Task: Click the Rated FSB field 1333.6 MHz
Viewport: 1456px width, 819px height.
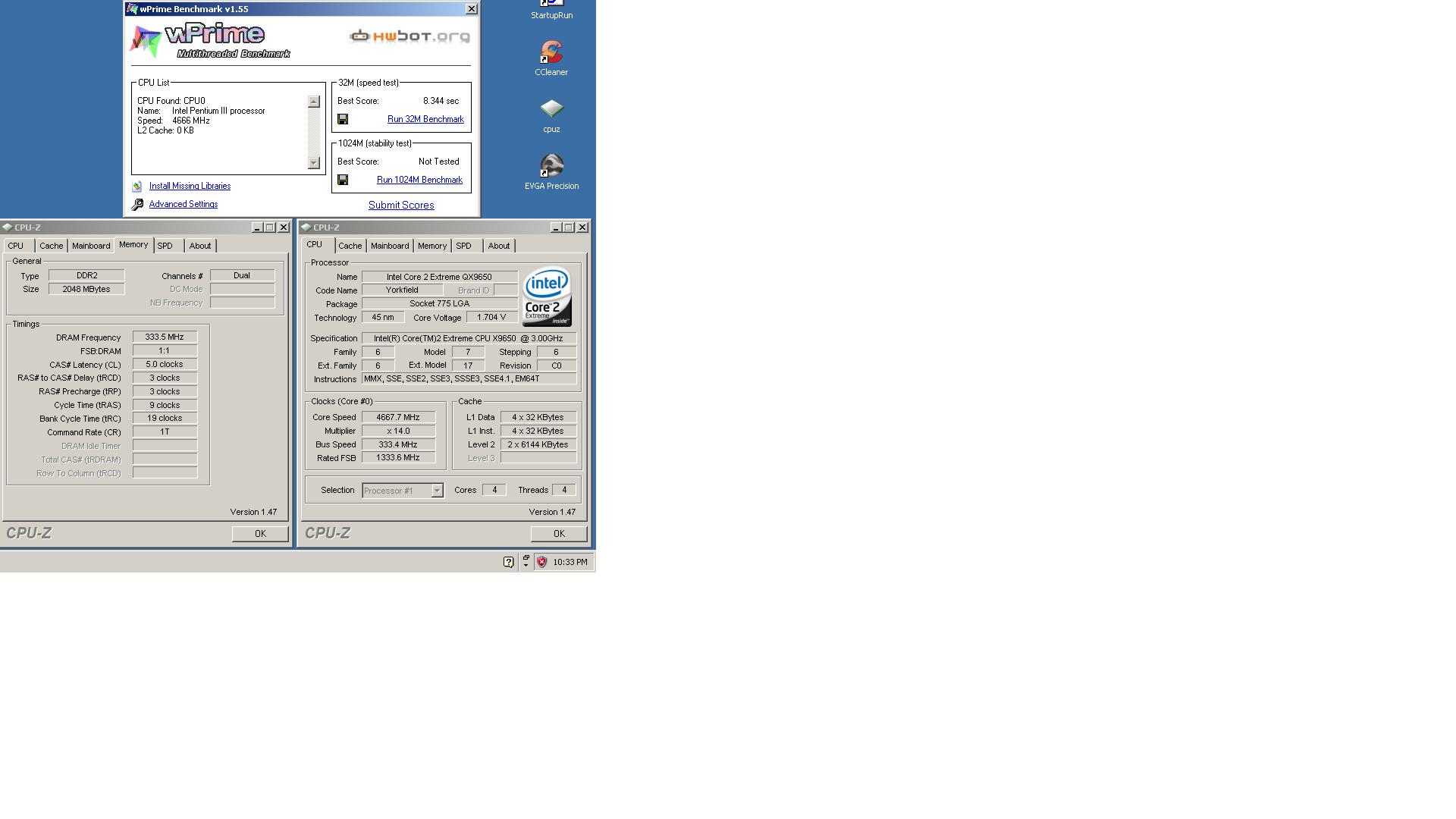Action: pos(398,457)
